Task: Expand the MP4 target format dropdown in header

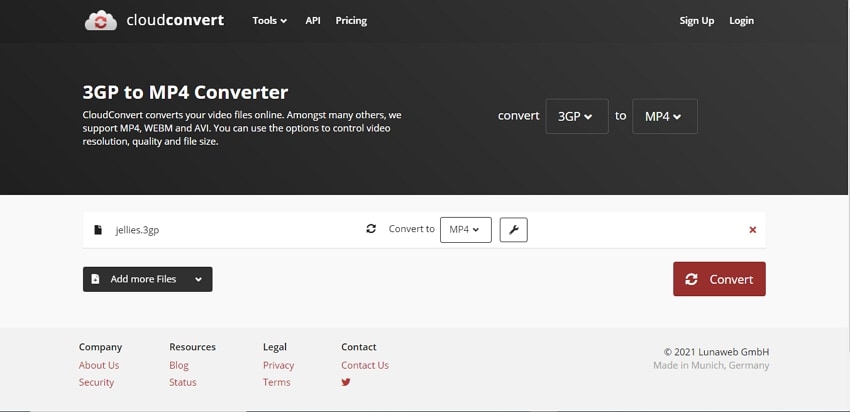Action: tap(665, 116)
